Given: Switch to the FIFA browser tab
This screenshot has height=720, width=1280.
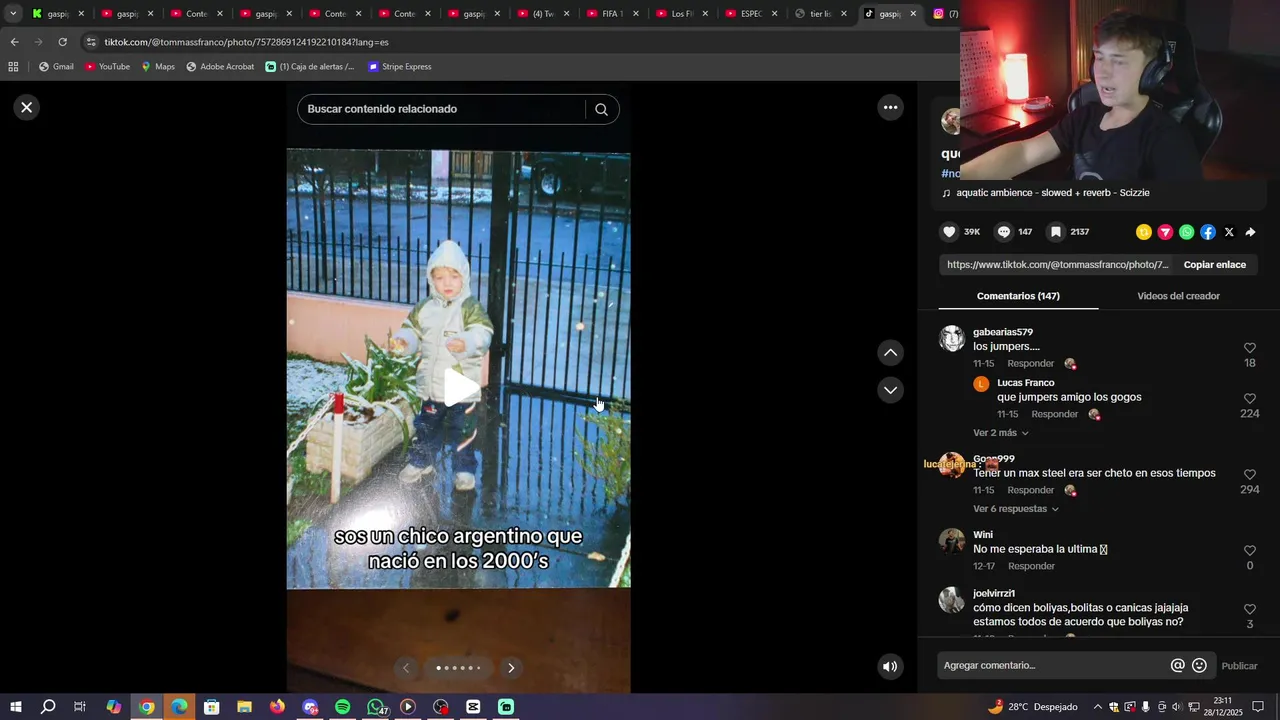Looking at the screenshot, I should point(614,14).
